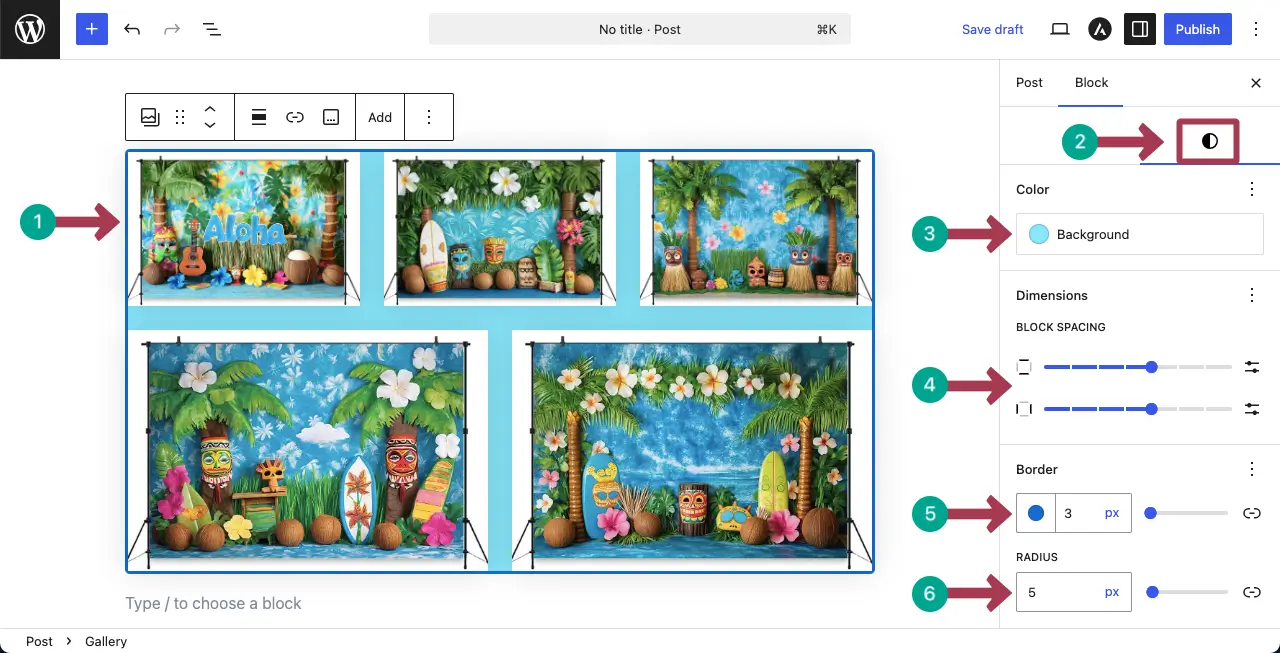Click the WordPress logo icon

tap(30, 29)
